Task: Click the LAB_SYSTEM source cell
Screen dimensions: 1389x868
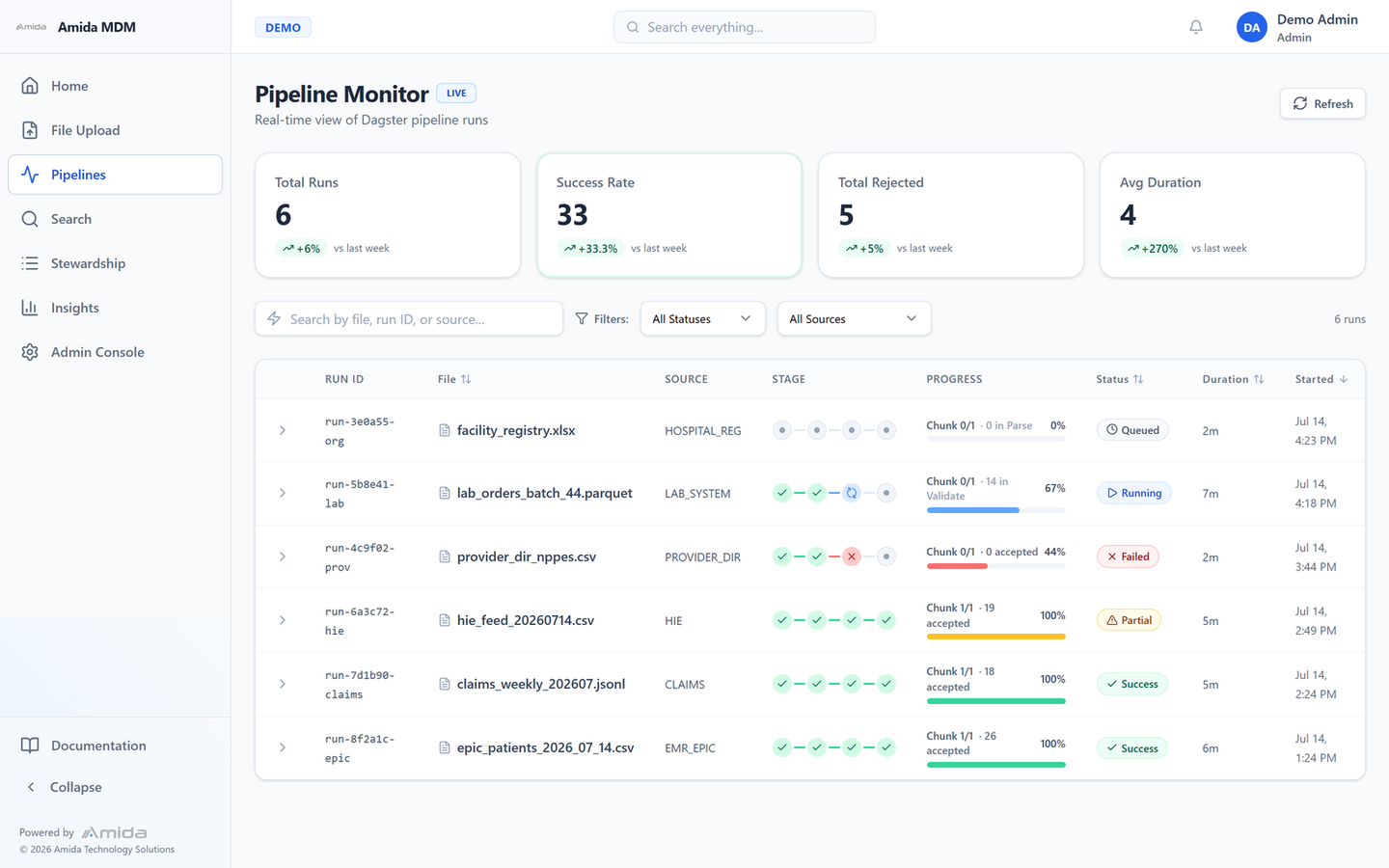Action: [697, 494]
